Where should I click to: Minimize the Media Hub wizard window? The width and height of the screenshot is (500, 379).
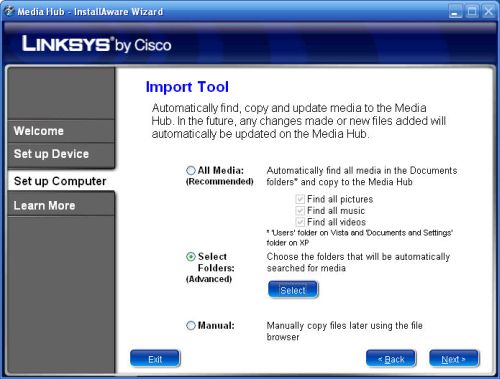point(456,12)
